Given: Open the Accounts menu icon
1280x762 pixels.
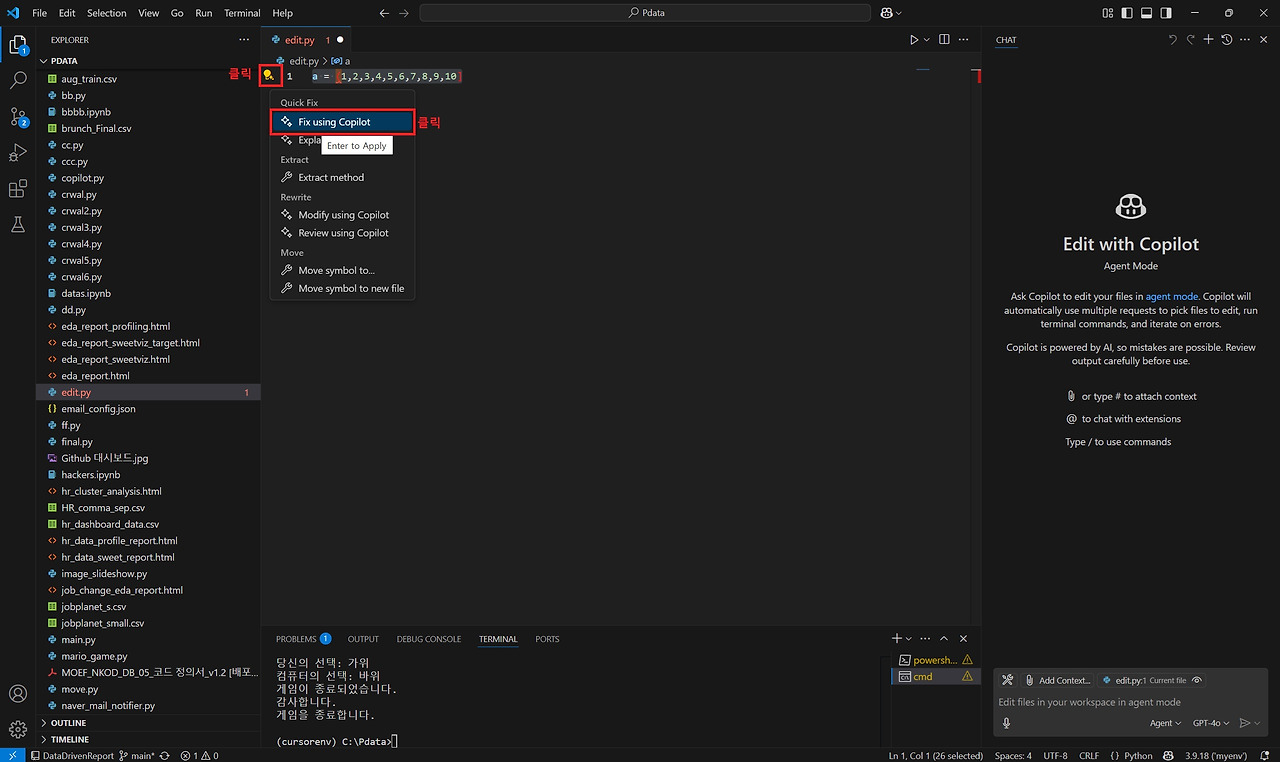Looking at the screenshot, I should [x=18, y=694].
